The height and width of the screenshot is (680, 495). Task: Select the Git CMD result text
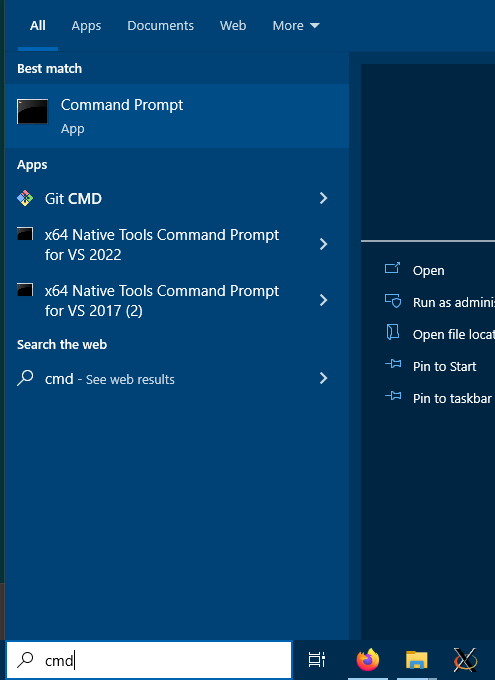click(x=73, y=199)
